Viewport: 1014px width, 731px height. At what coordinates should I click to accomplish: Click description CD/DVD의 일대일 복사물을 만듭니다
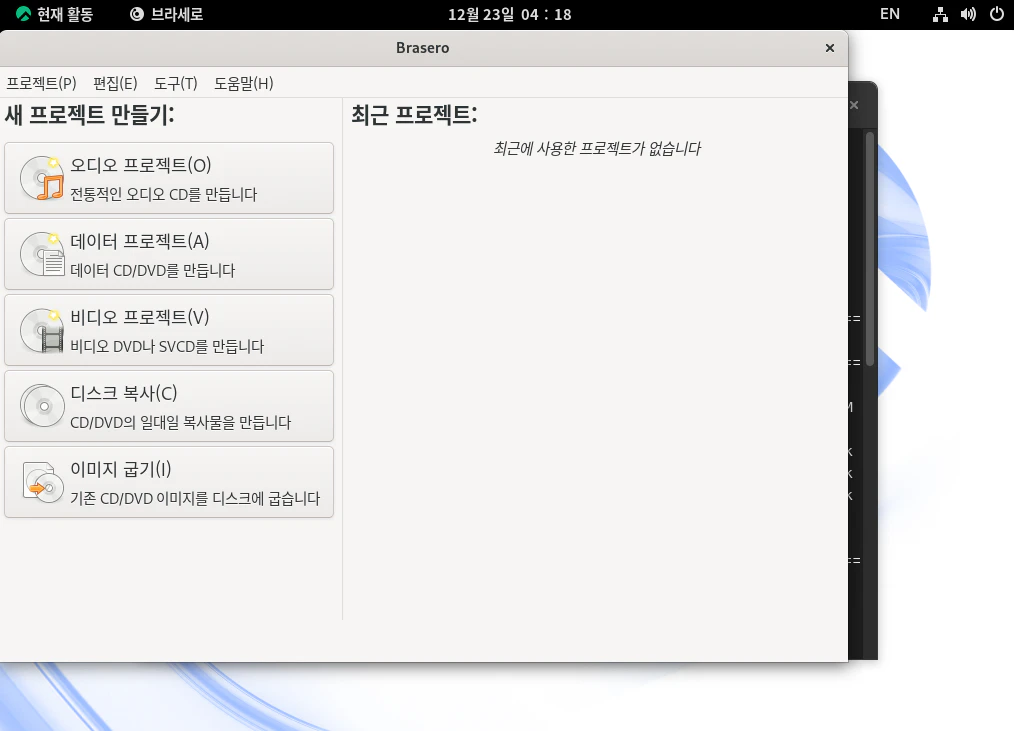click(180, 422)
